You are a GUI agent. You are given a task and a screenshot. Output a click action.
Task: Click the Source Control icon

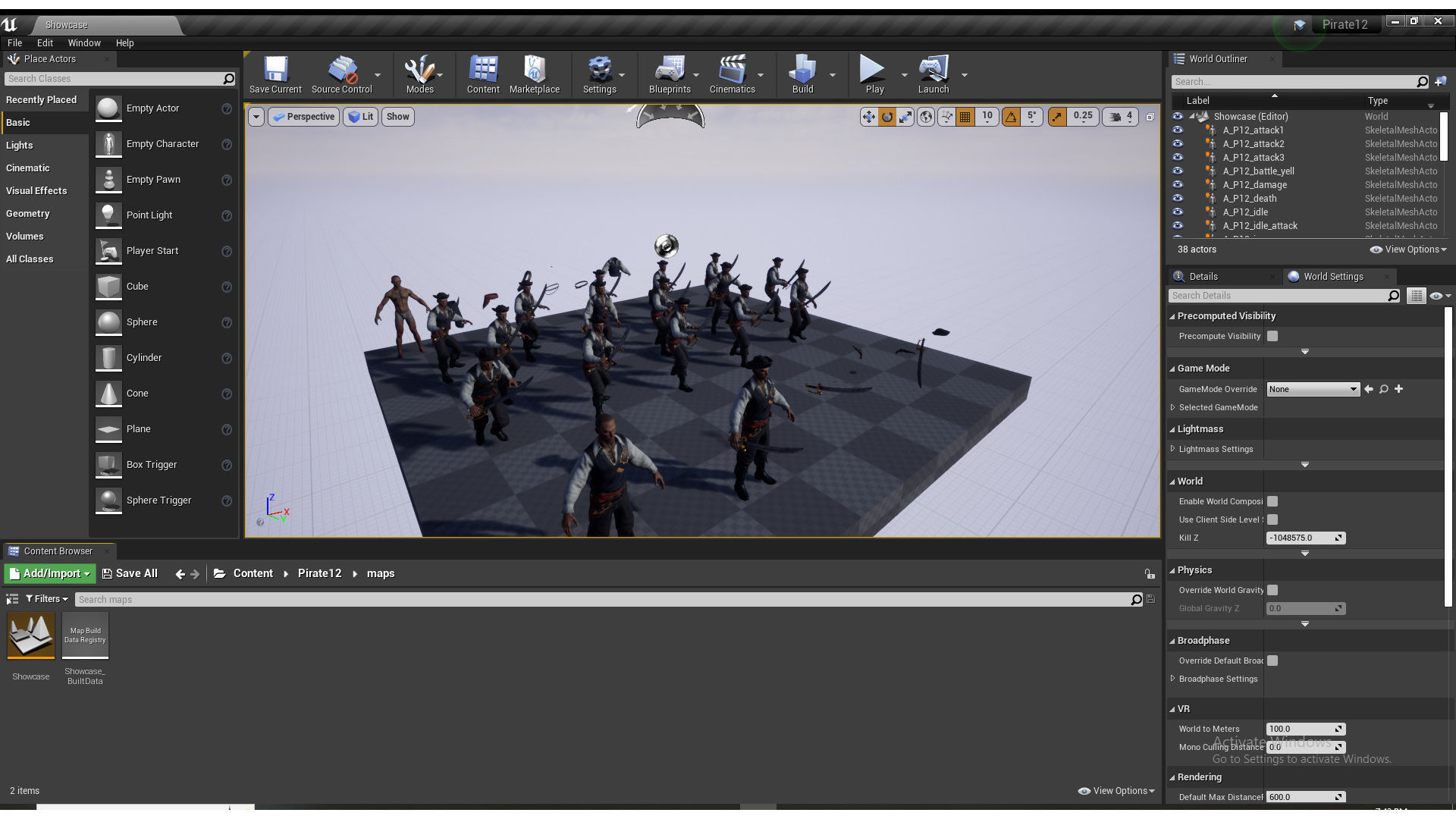pos(341,74)
